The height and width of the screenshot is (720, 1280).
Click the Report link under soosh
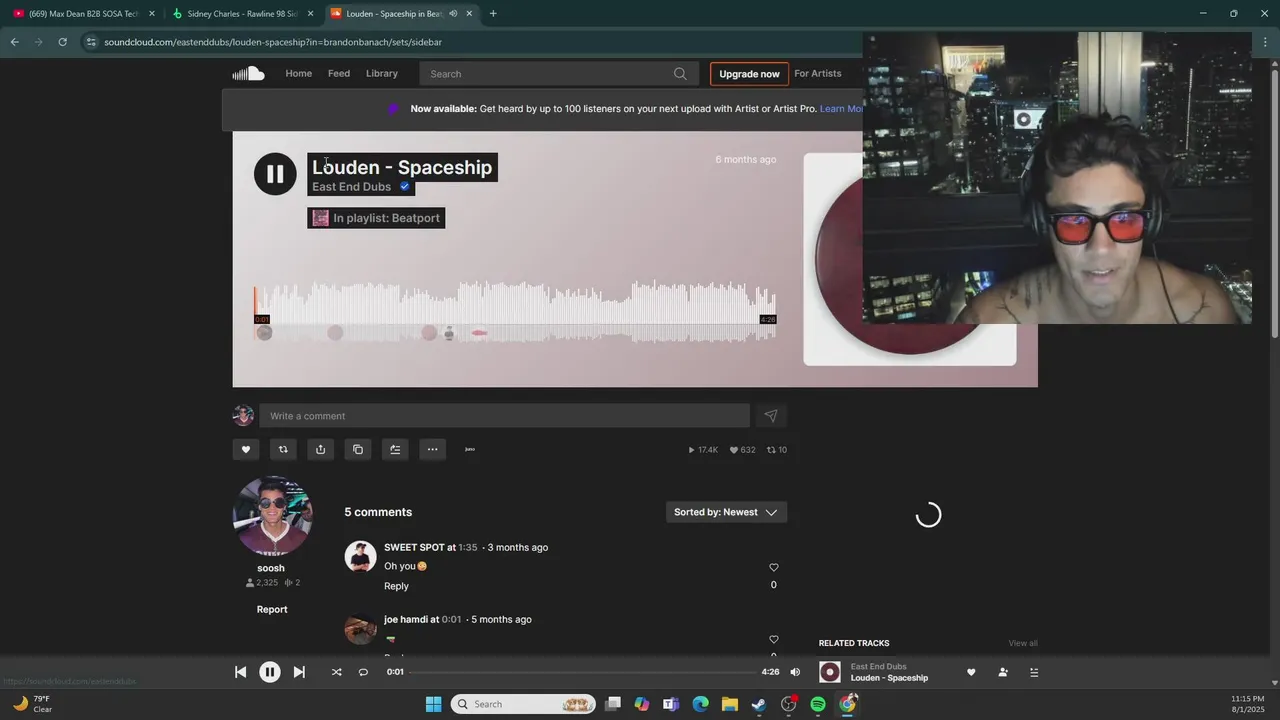pos(272,609)
